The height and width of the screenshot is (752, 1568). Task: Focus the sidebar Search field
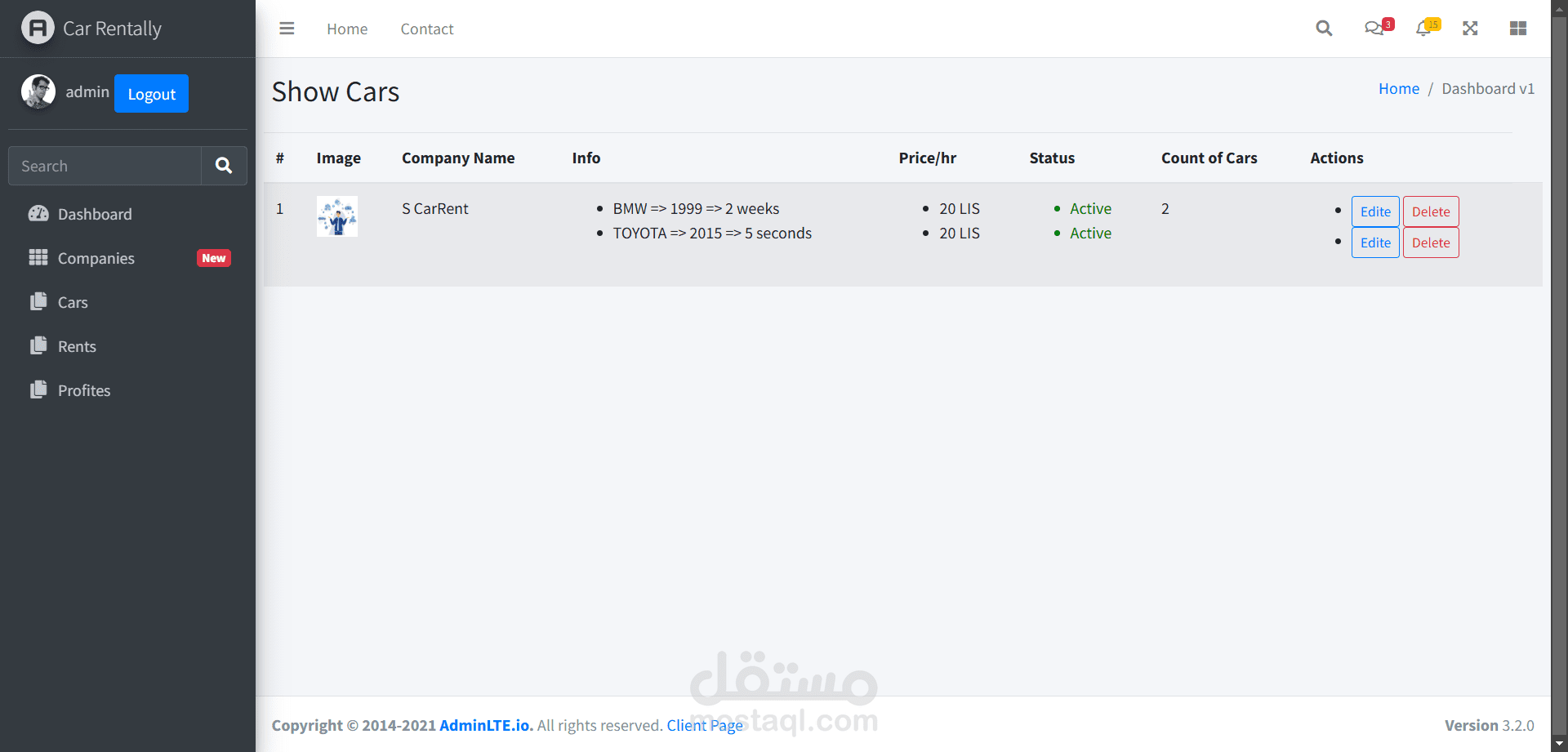coord(105,166)
